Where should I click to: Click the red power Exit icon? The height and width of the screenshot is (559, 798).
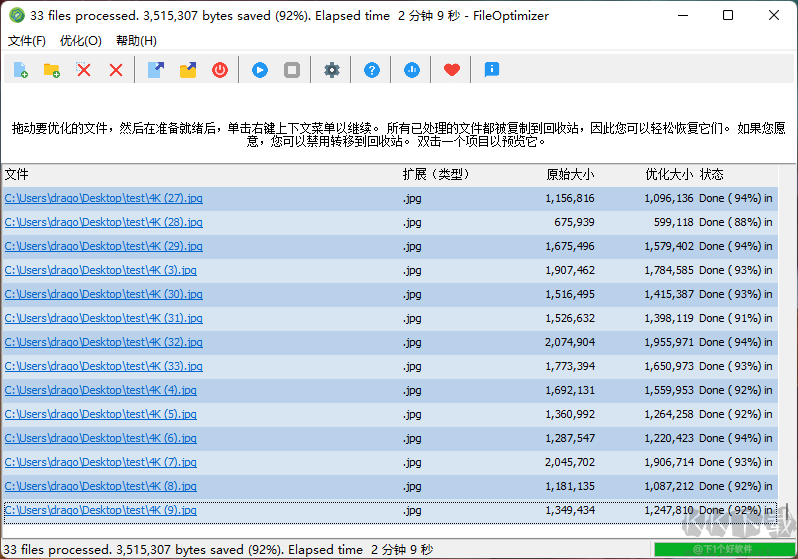(220, 70)
